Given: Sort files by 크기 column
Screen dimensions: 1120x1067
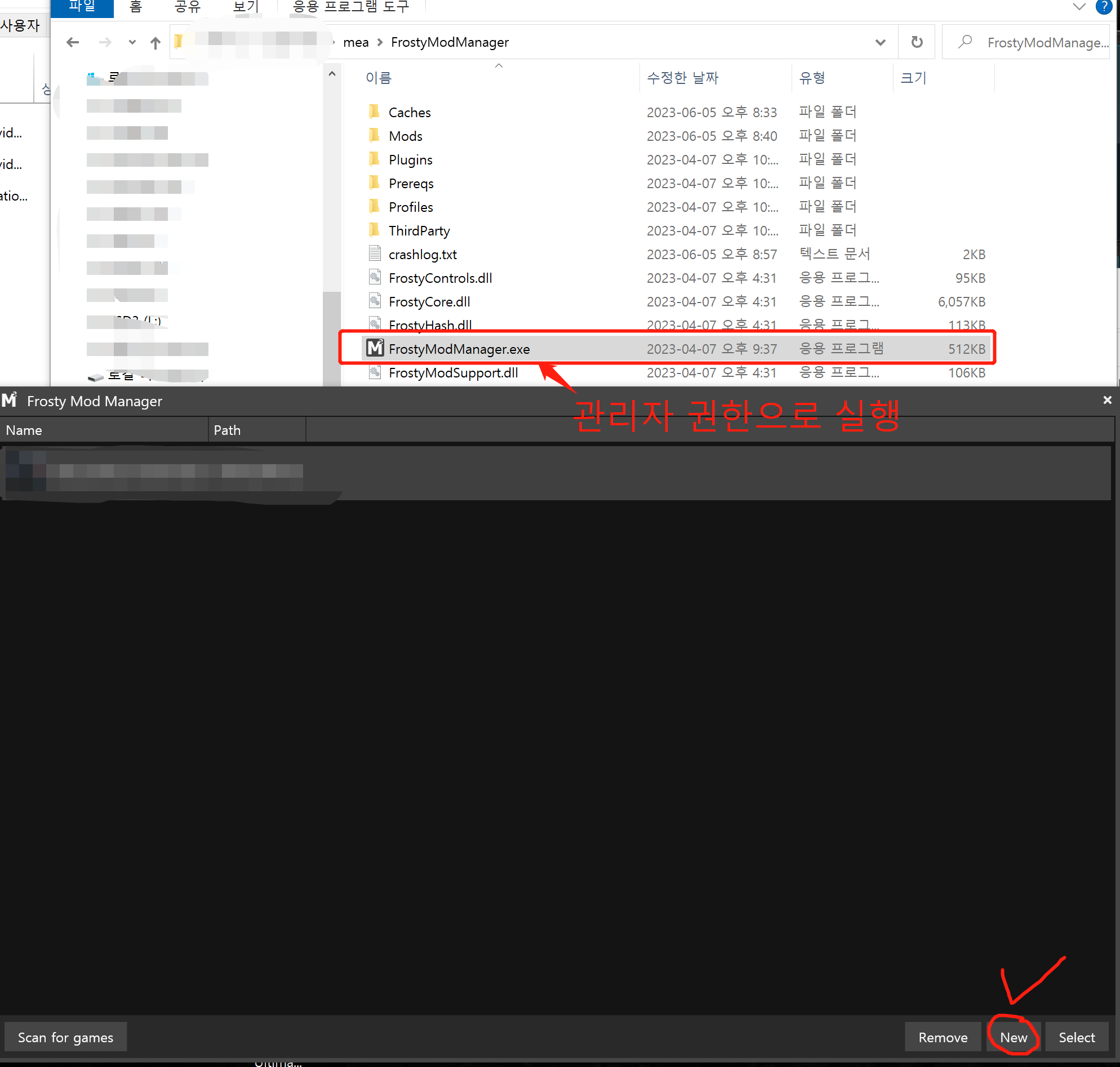Looking at the screenshot, I should [x=913, y=78].
